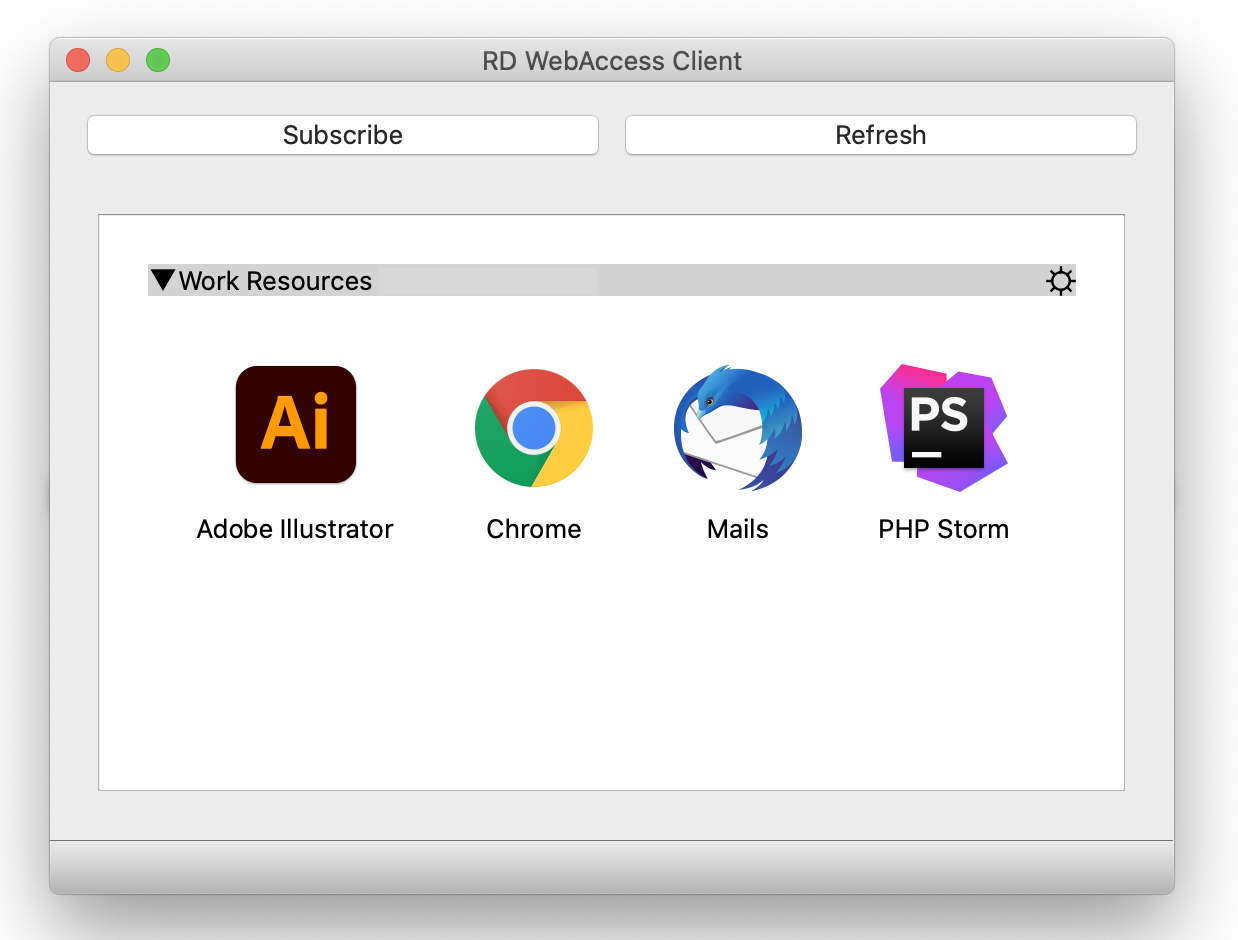Close the RD WebAccess Client window
This screenshot has width=1238, height=940.
click(x=78, y=60)
